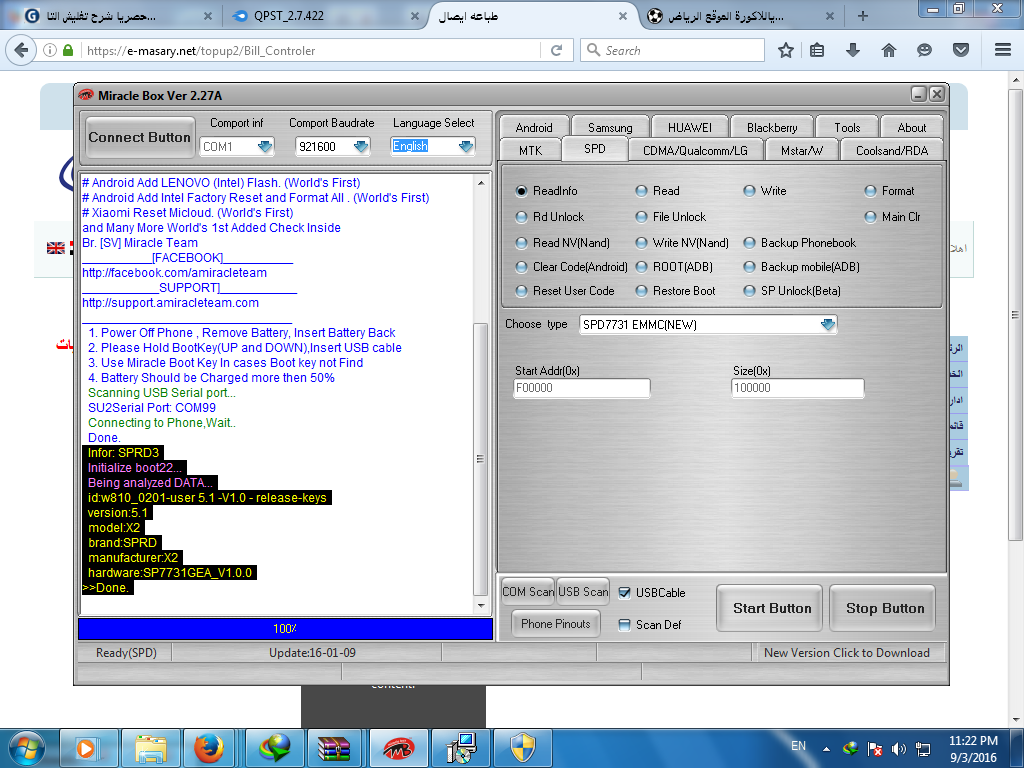Switch to the Samsung tab

[x=610, y=127]
